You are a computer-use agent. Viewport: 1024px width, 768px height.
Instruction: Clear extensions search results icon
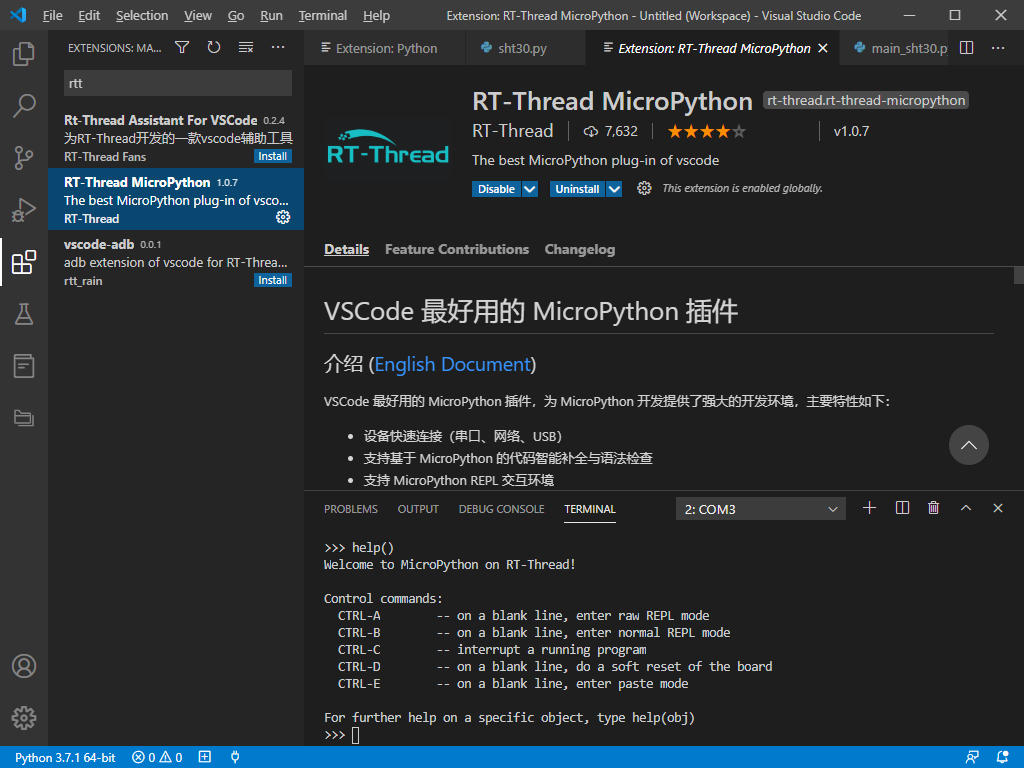point(246,47)
